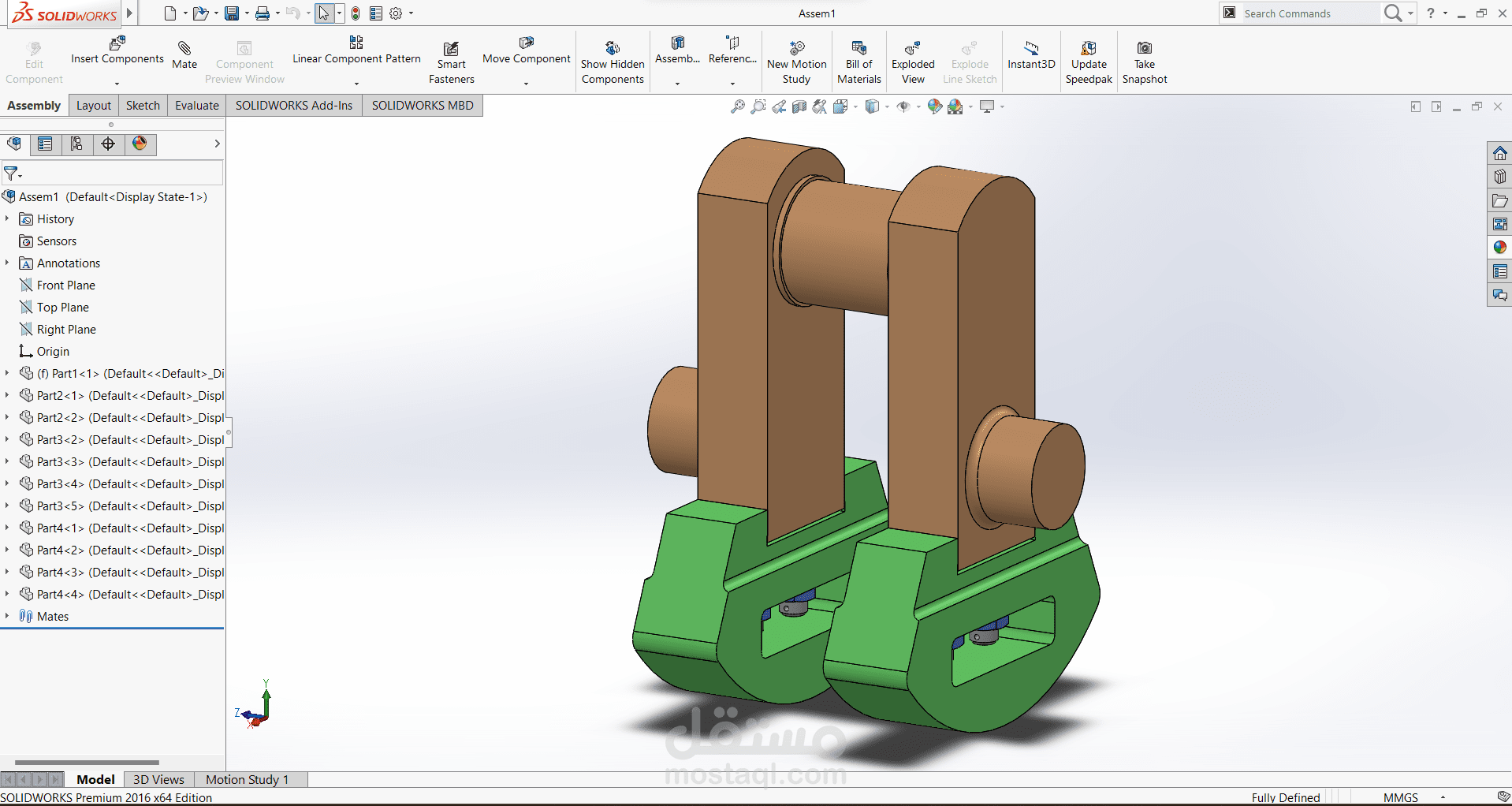Open the SOLIDWORKS Resources home pane
This screenshot has width=1512, height=806.
[x=1499, y=153]
